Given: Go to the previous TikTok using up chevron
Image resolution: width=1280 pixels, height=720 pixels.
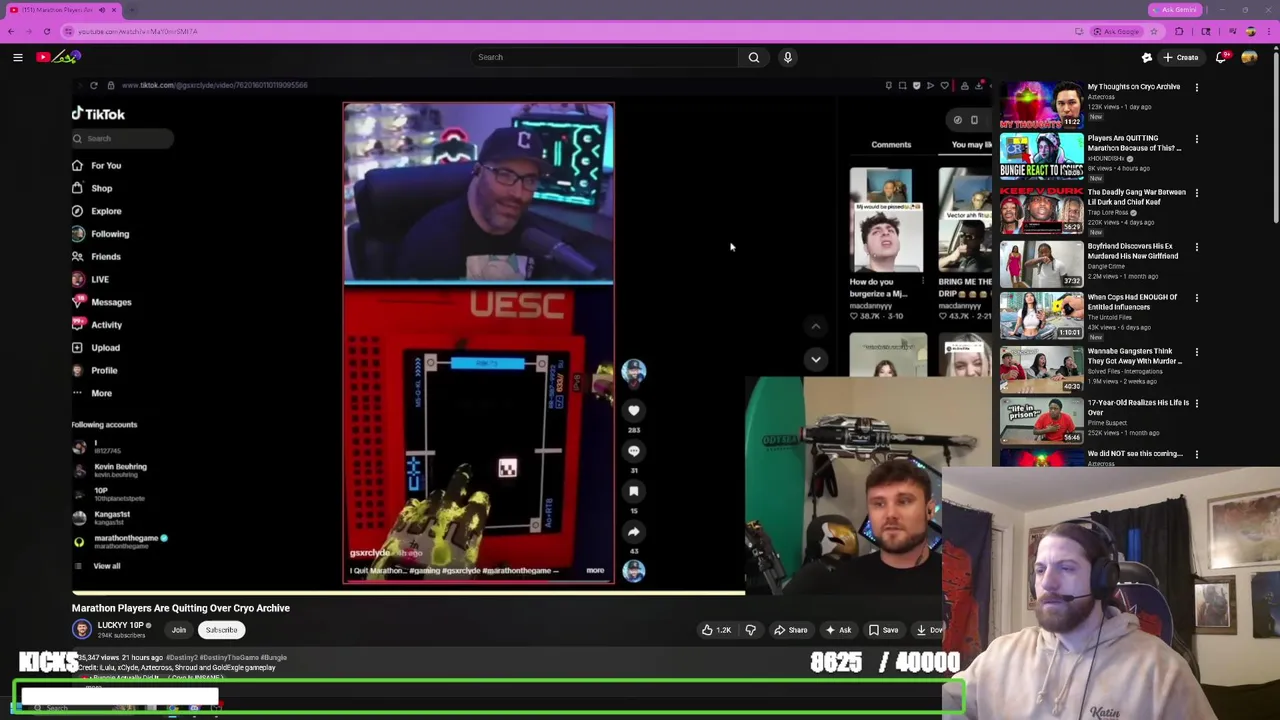Looking at the screenshot, I should (816, 326).
